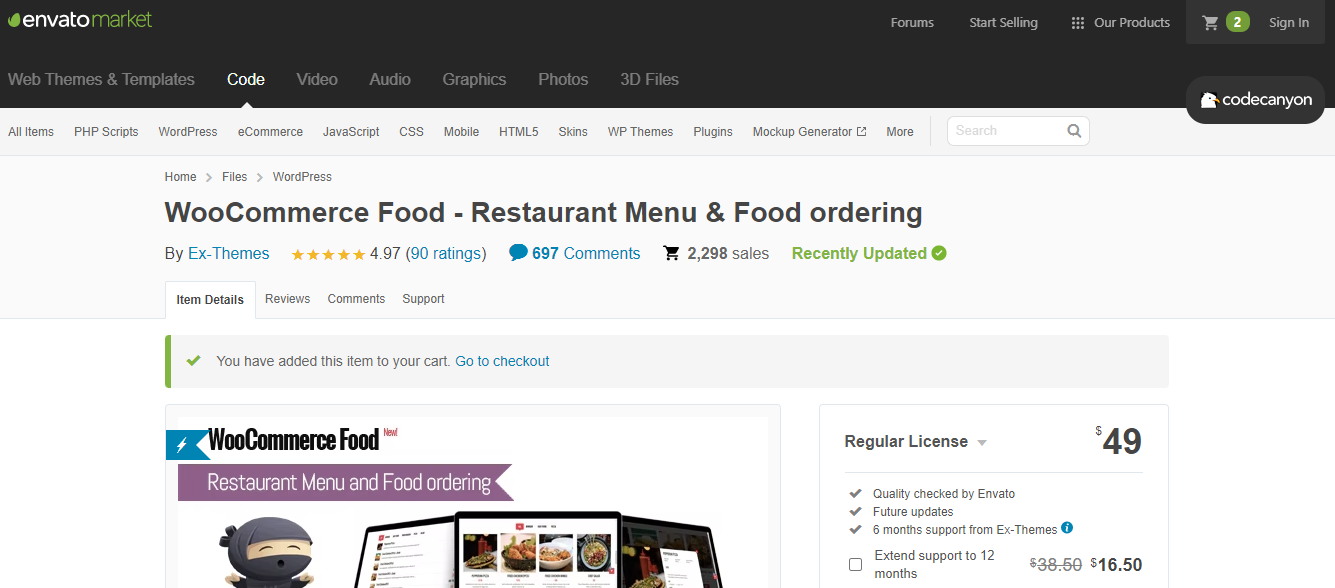Click the search magnifier icon
1335x588 pixels.
point(1074,130)
